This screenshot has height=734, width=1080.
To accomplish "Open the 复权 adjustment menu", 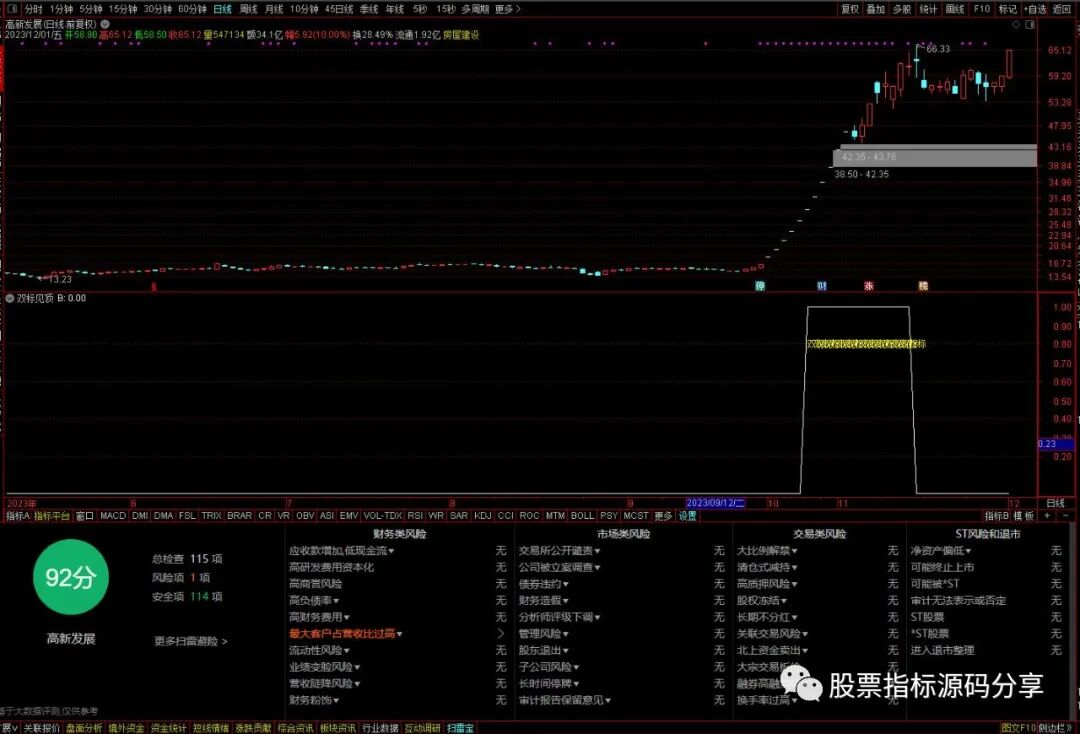I will [850, 9].
